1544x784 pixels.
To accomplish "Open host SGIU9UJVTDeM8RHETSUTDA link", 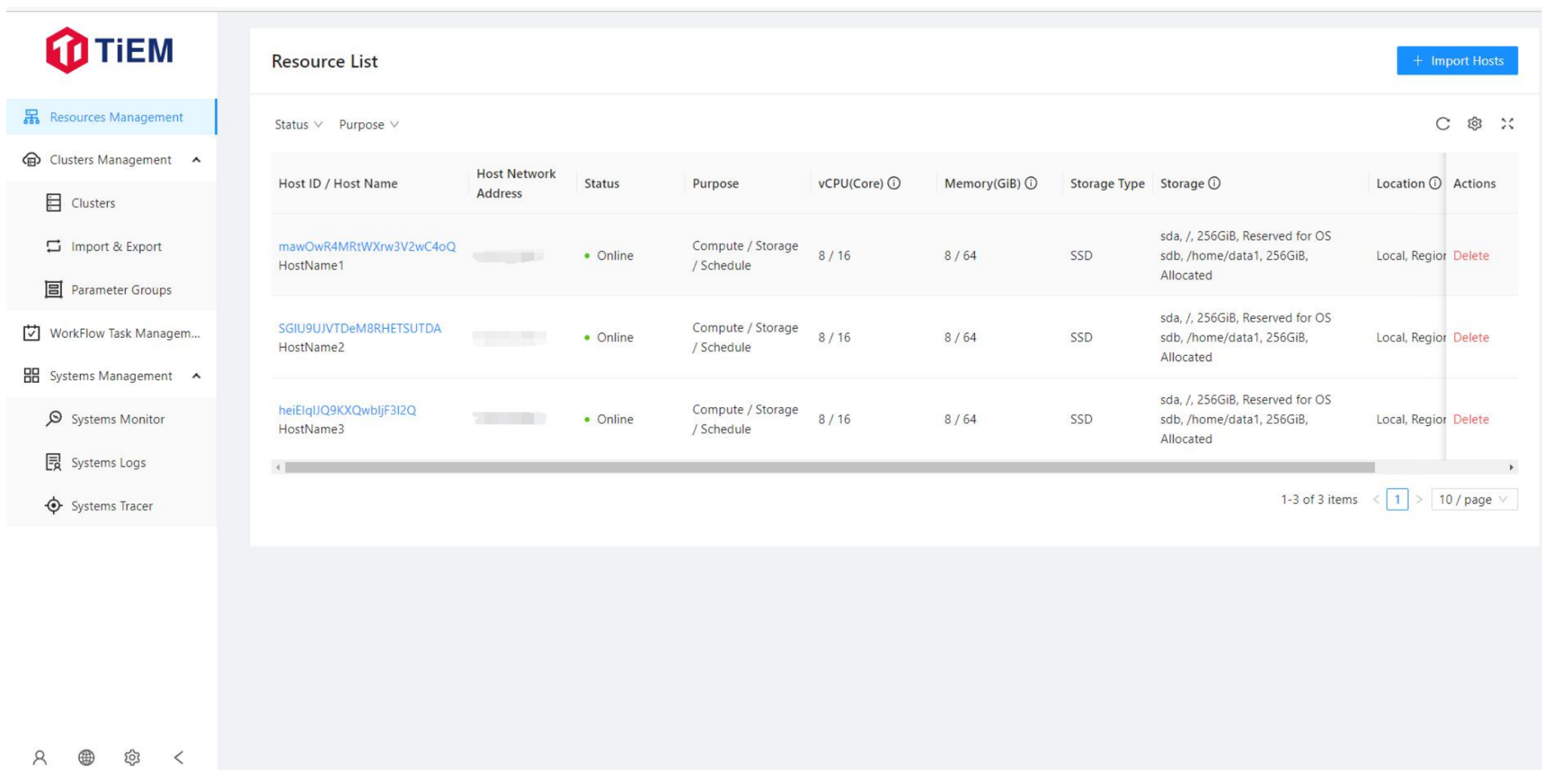I will click(360, 329).
